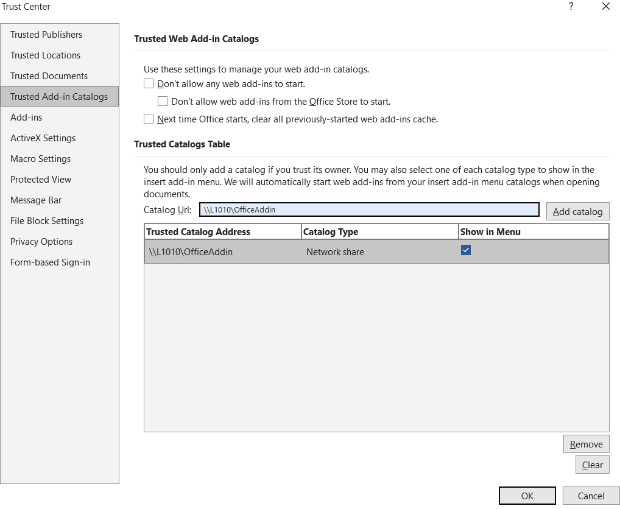The width and height of the screenshot is (620, 509).
Task: Close the Trust Center dialog
Action: [x=606, y=6]
